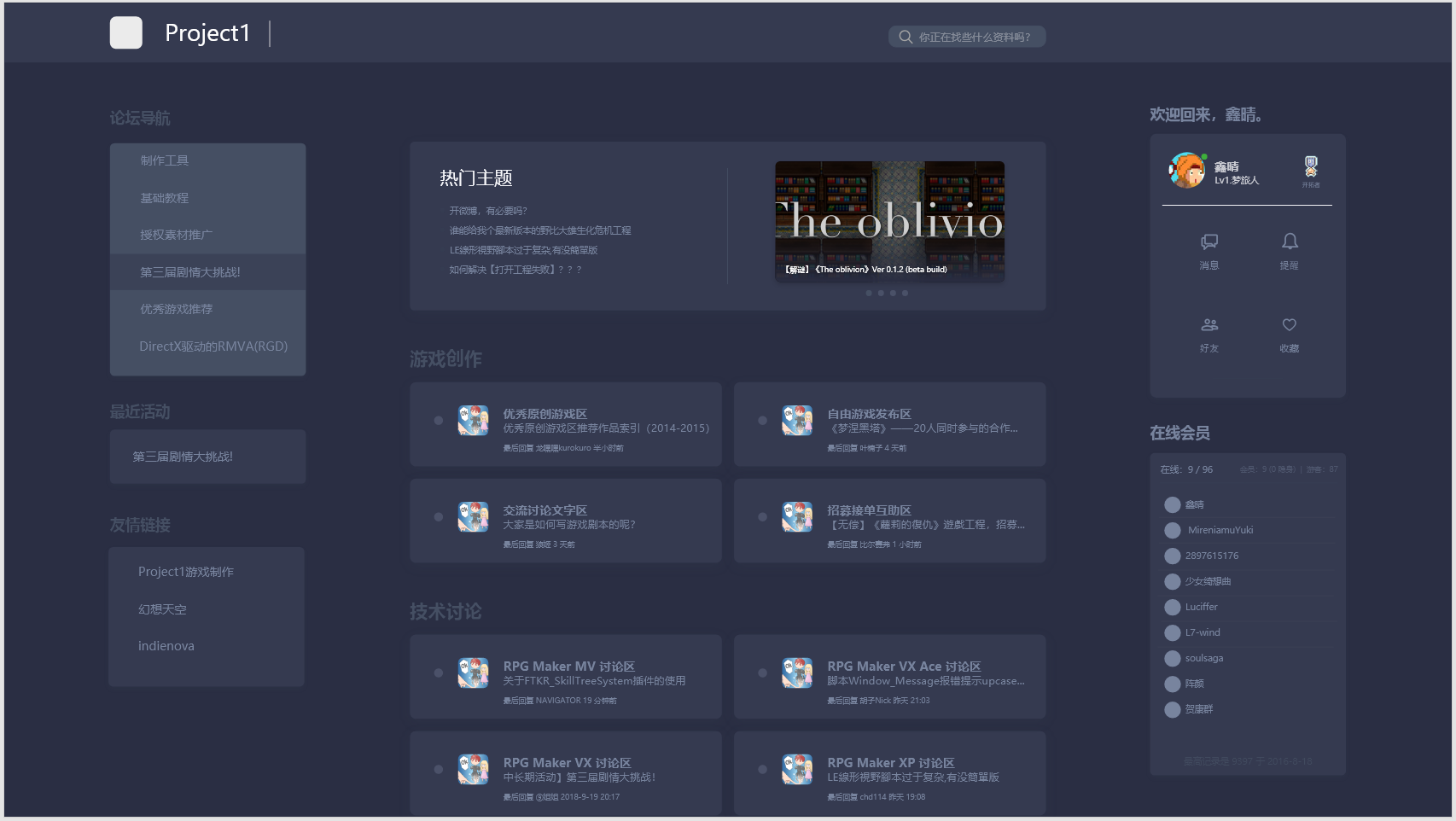Open the 好友 friends icon

tap(1209, 325)
